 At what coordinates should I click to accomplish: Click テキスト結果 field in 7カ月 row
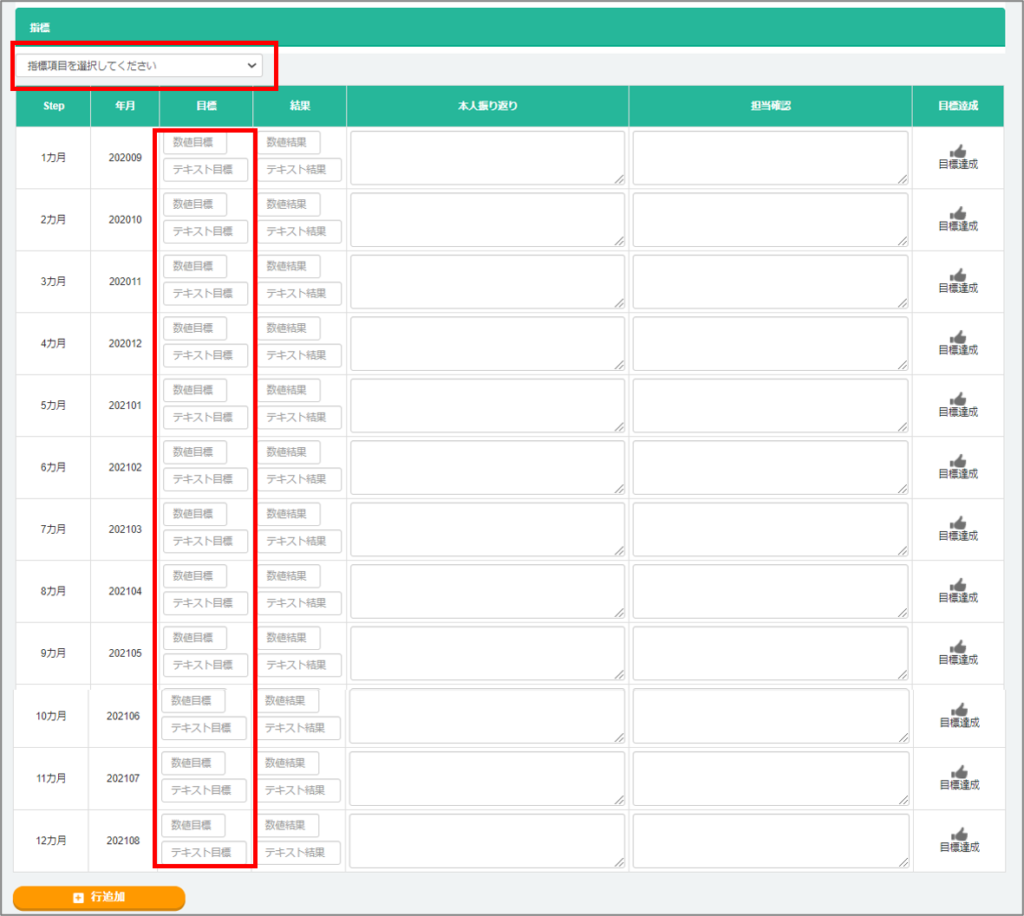point(299,542)
